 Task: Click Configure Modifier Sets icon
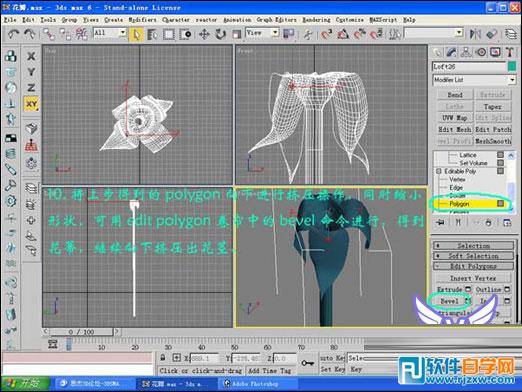coord(507,223)
